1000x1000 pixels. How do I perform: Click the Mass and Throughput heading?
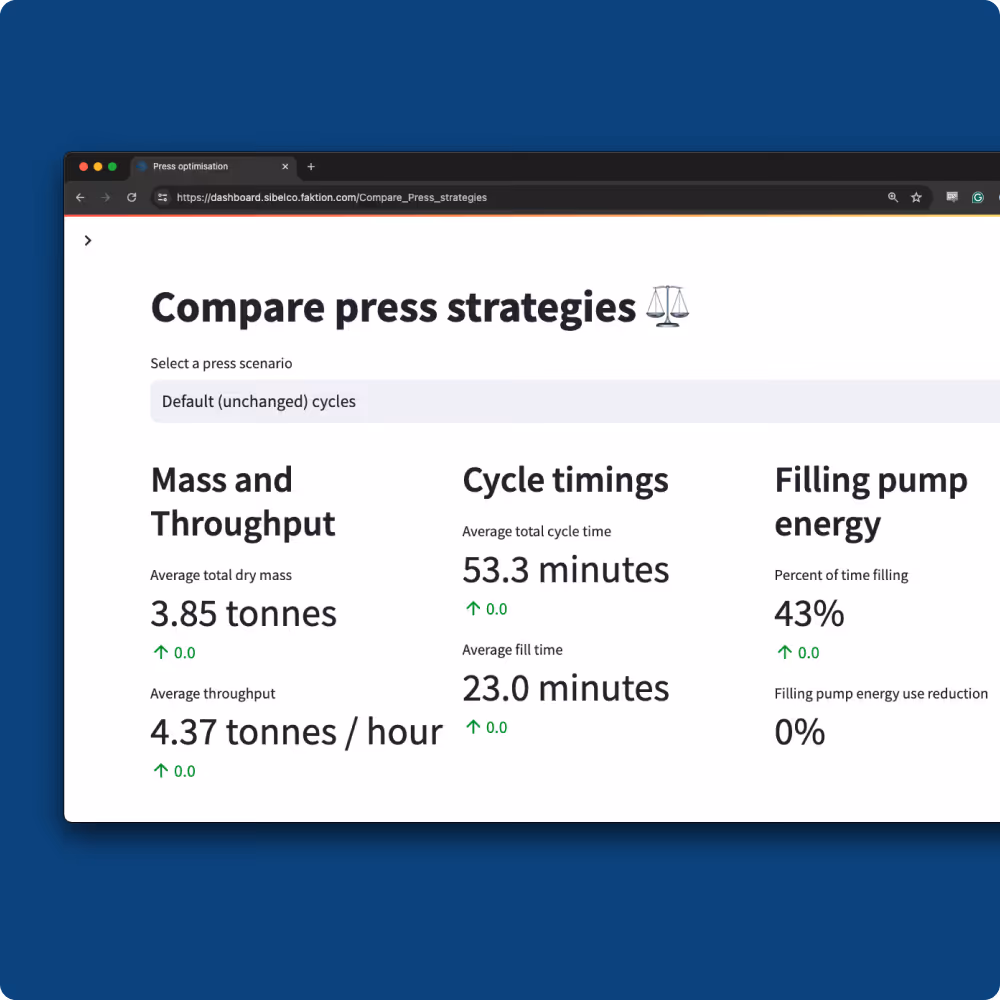click(243, 502)
